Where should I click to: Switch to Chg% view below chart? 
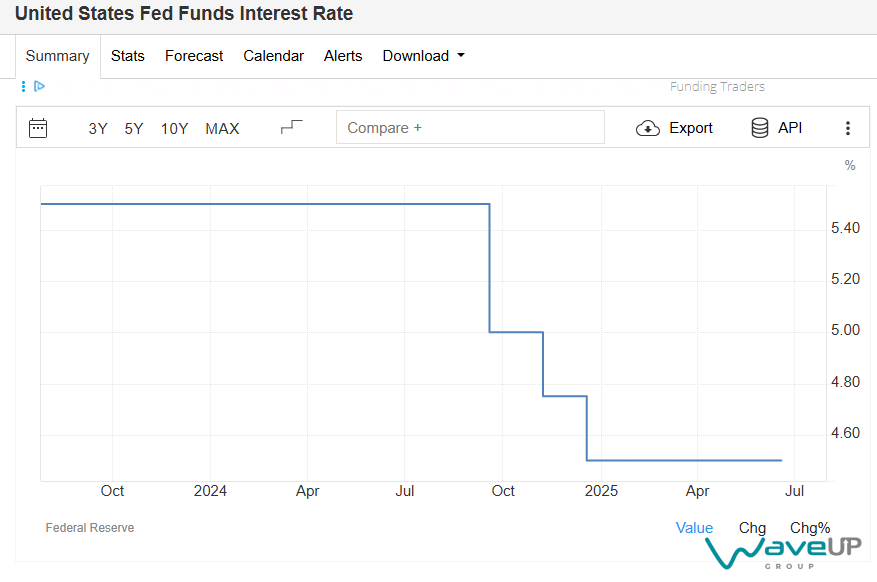tap(810, 528)
